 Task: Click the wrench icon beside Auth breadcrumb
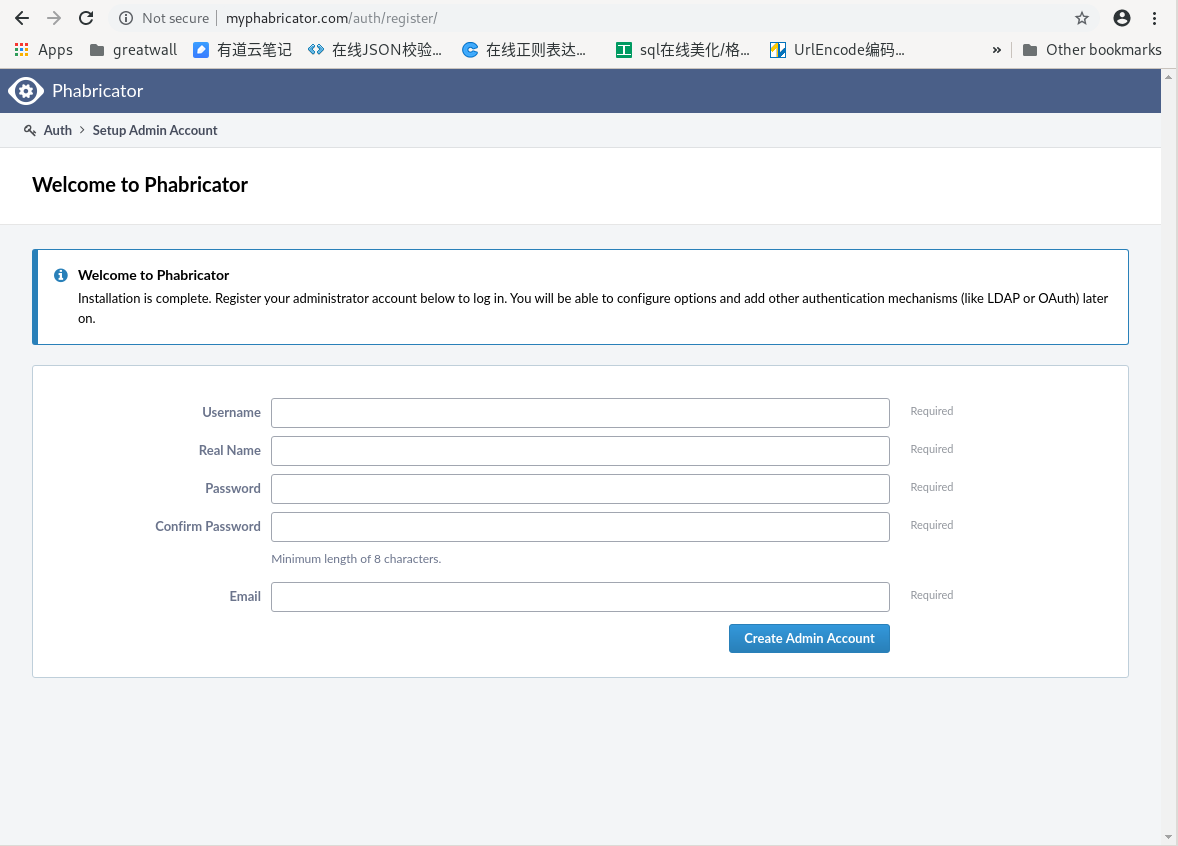(x=29, y=130)
